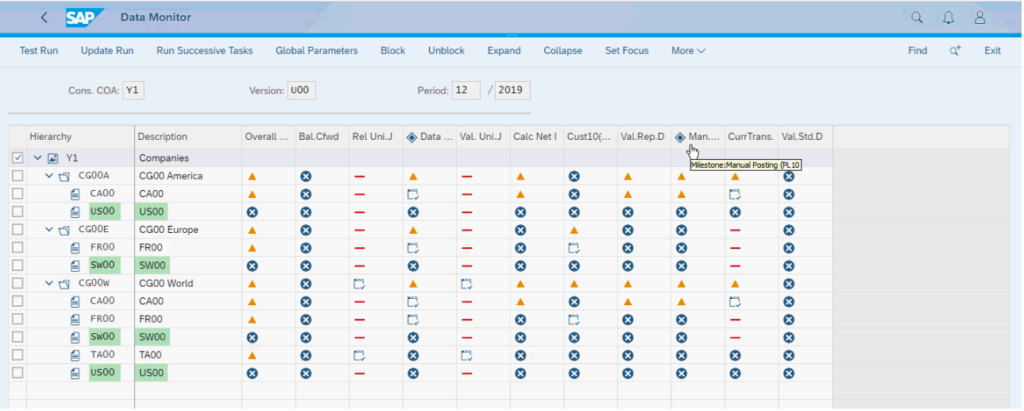1024x411 pixels.
Task: Click Cust10 warning triangle for CG00 Europe
Action: click(x=574, y=230)
